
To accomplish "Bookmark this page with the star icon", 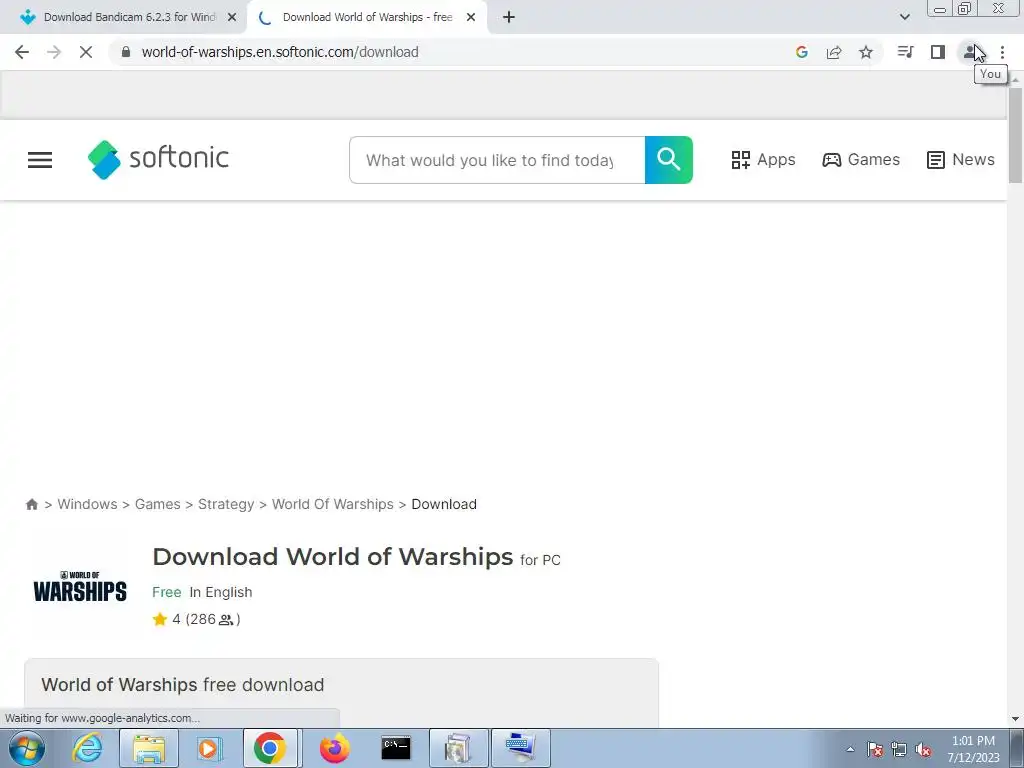I will pos(866,52).
